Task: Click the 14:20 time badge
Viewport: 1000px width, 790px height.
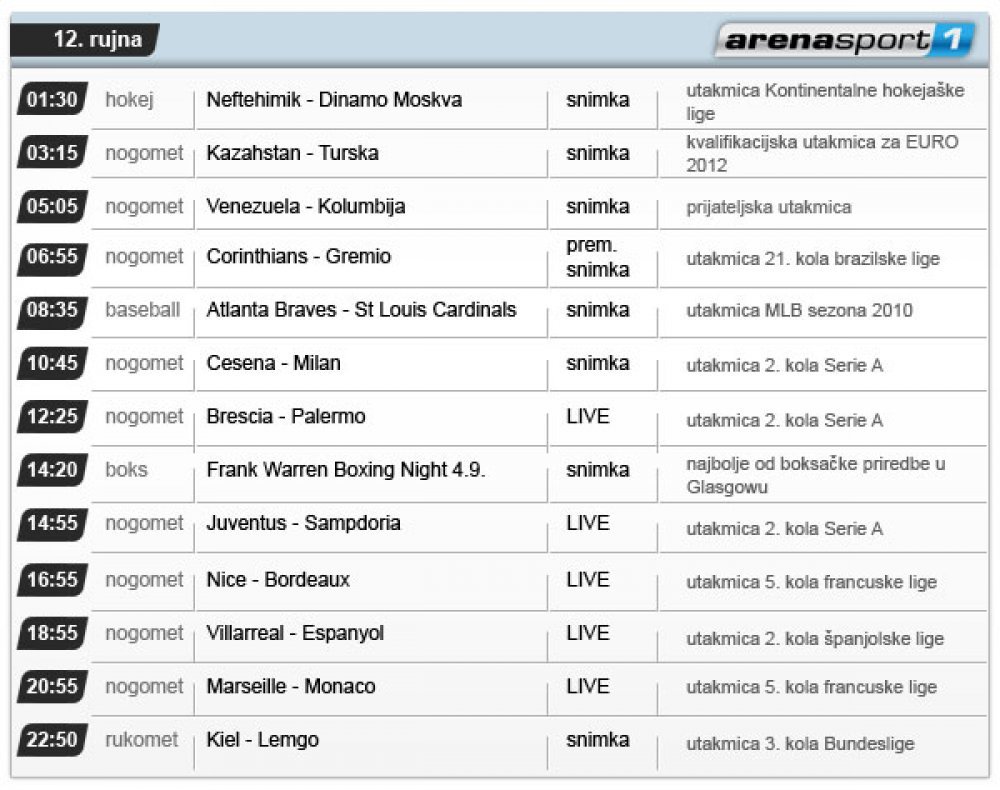Action: point(52,470)
